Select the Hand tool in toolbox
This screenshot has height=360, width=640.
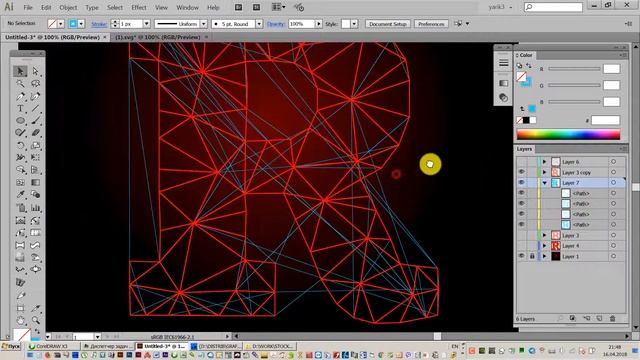[20, 320]
